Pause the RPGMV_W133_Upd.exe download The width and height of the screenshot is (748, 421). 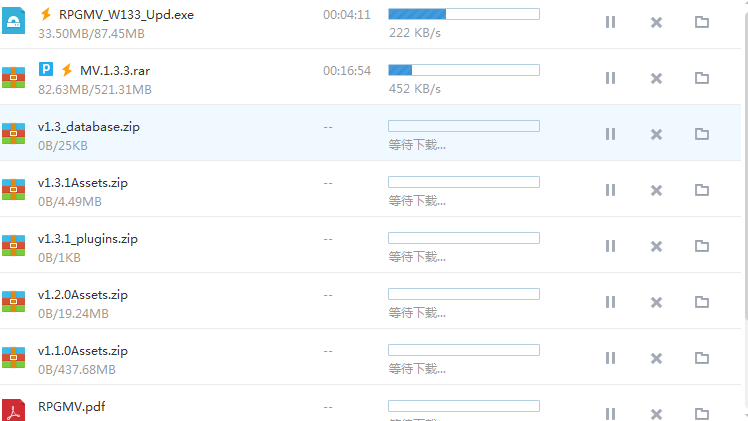(610, 22)
